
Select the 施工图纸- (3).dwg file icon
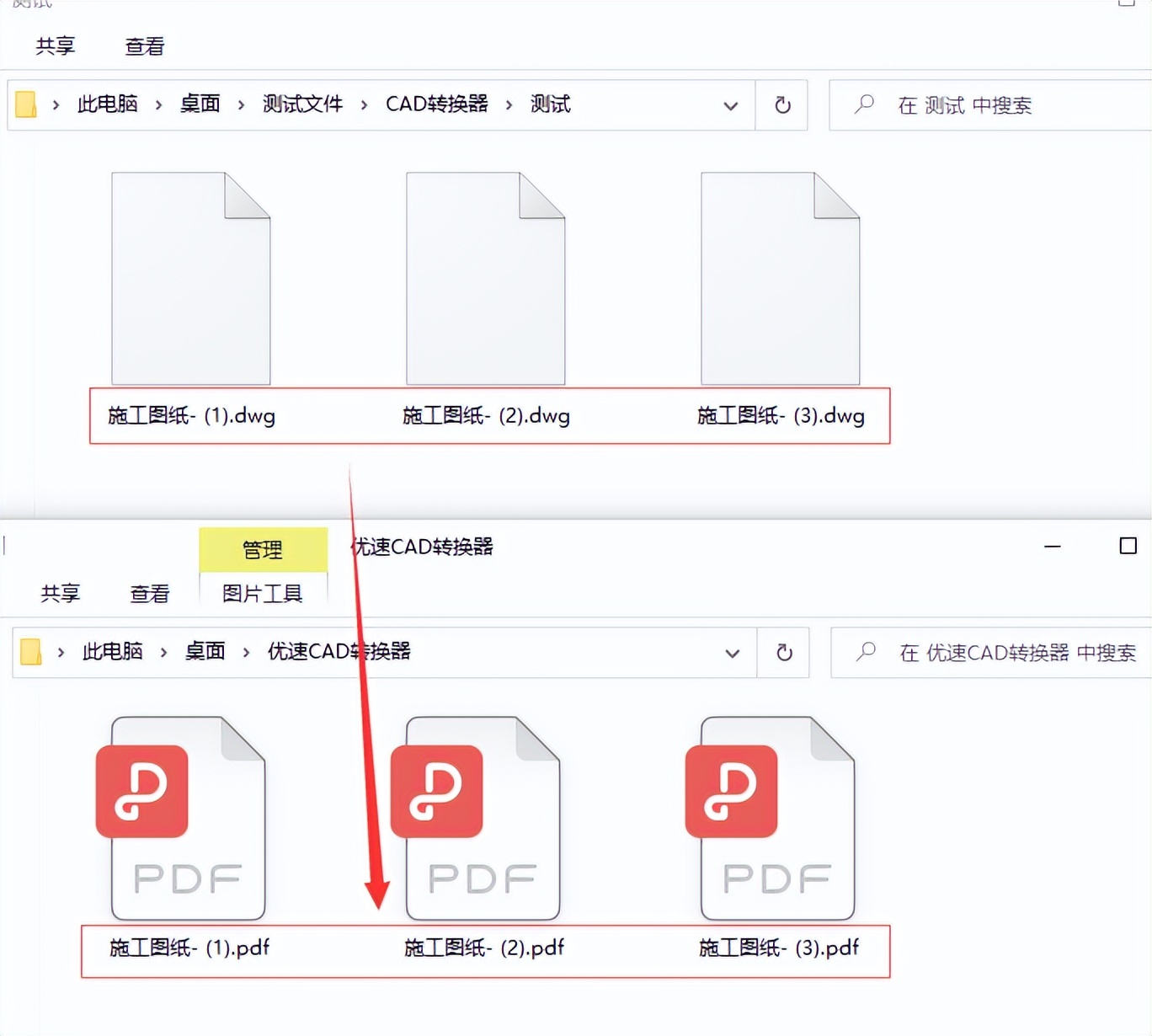(781, 279)
